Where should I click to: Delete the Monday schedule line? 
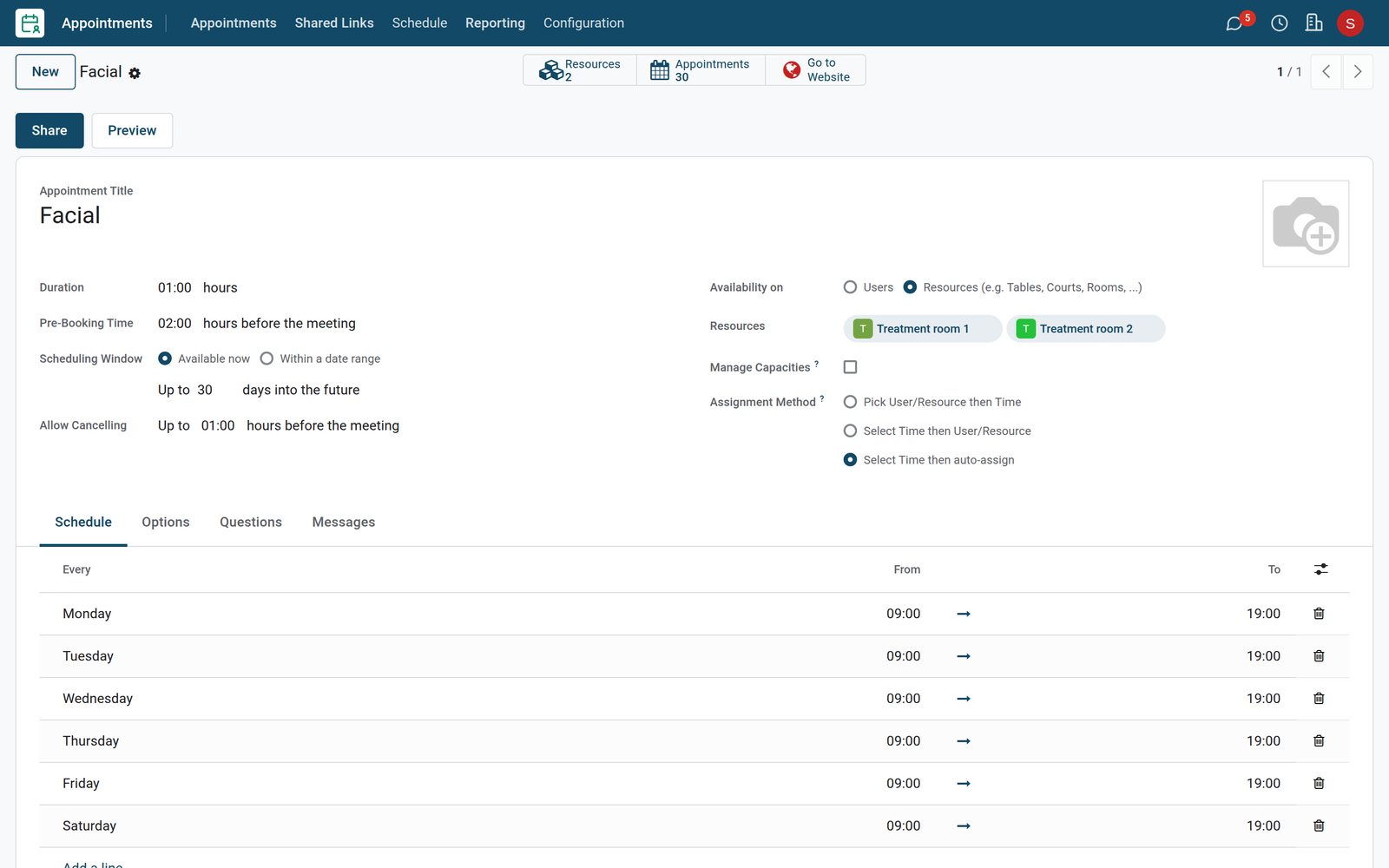pyautogui.click(x=1319, y=614)
